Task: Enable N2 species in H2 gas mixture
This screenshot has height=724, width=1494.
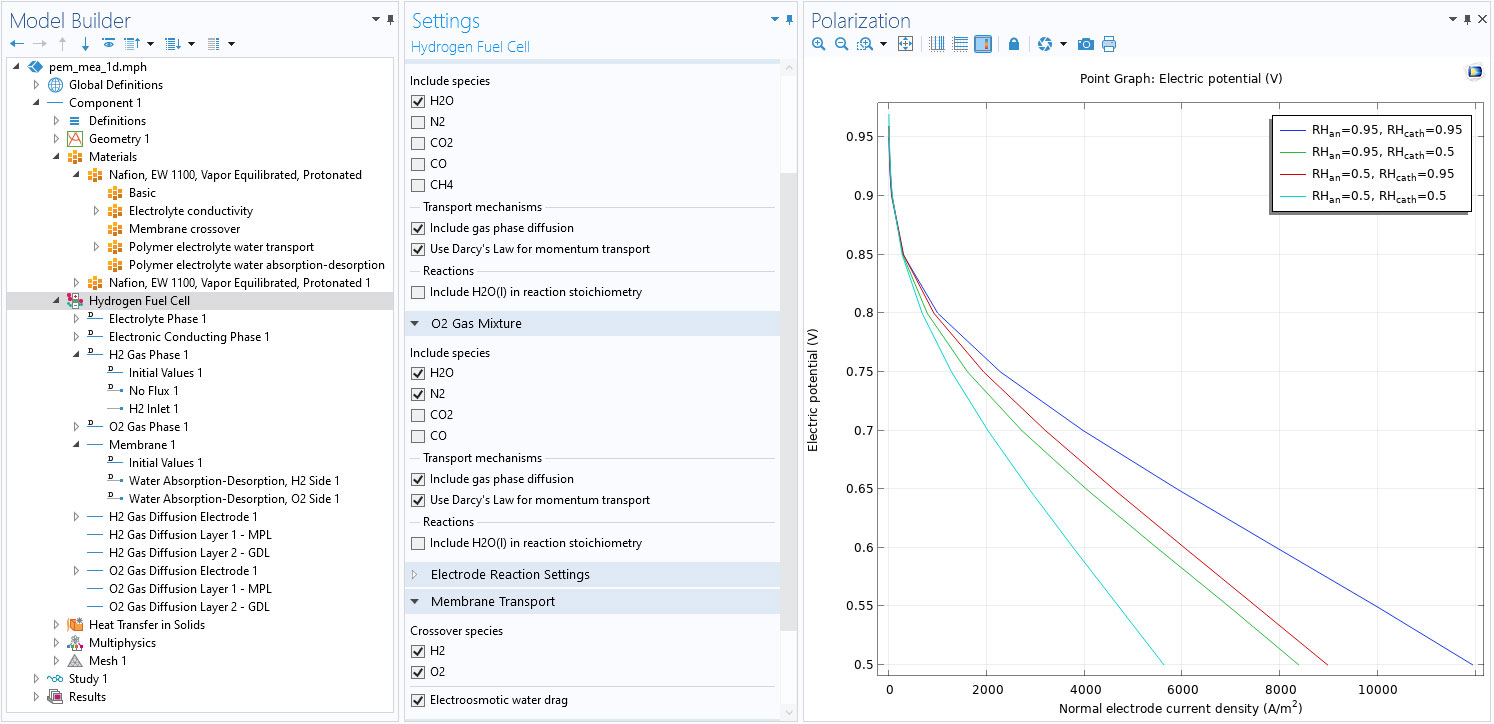Action: point(418,122)
